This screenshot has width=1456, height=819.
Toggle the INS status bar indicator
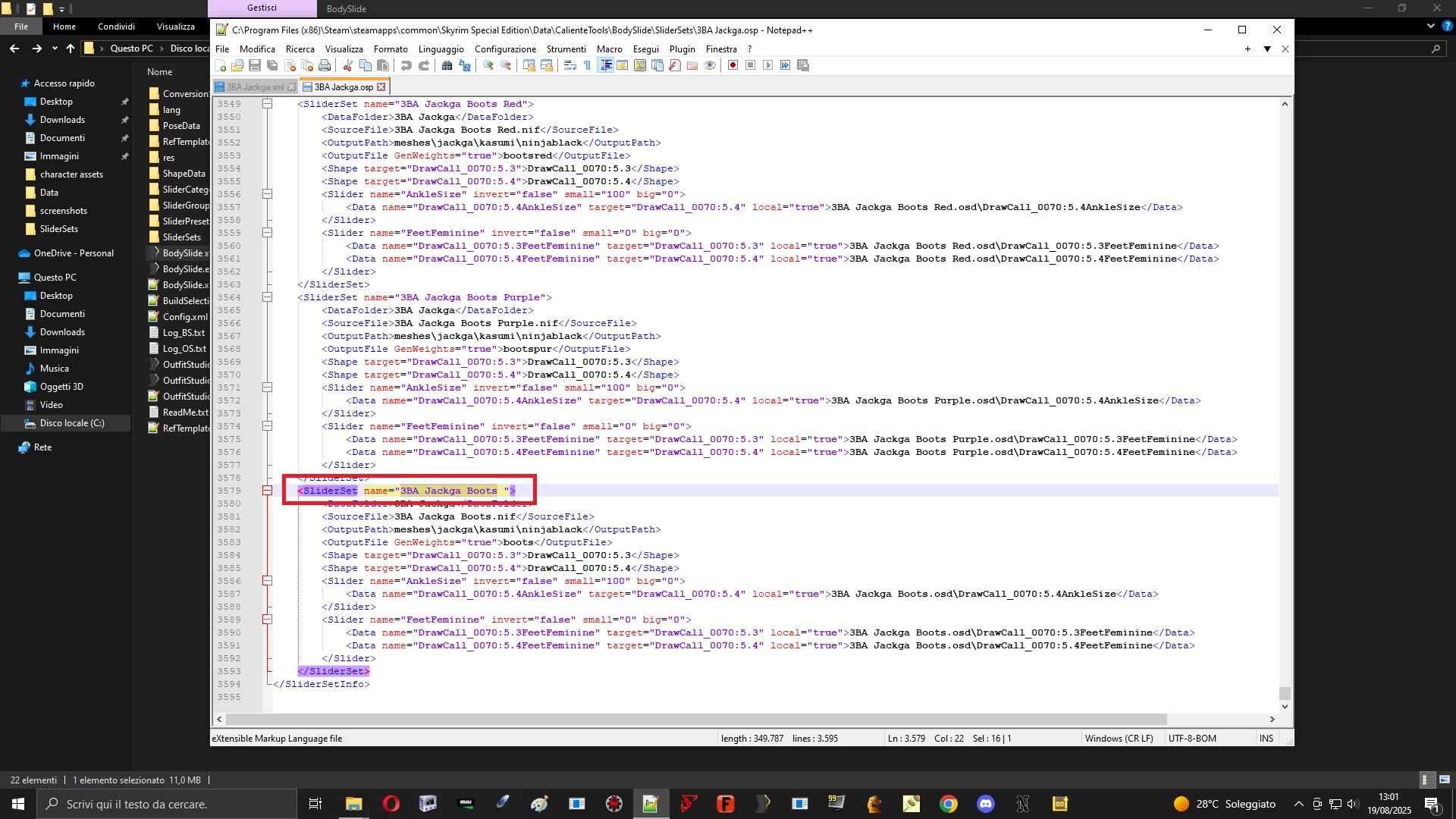point(1266,739)
